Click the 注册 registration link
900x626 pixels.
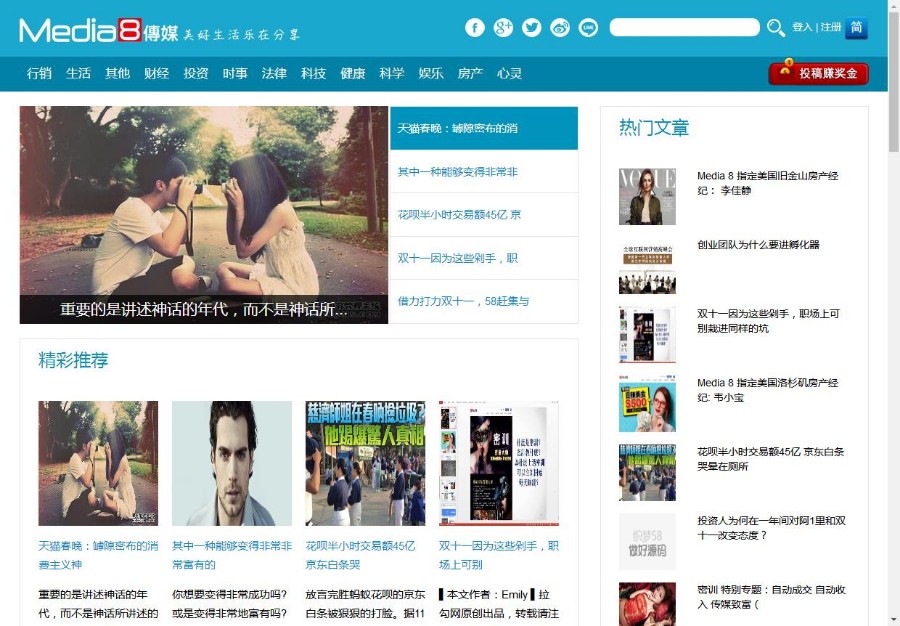829,28
